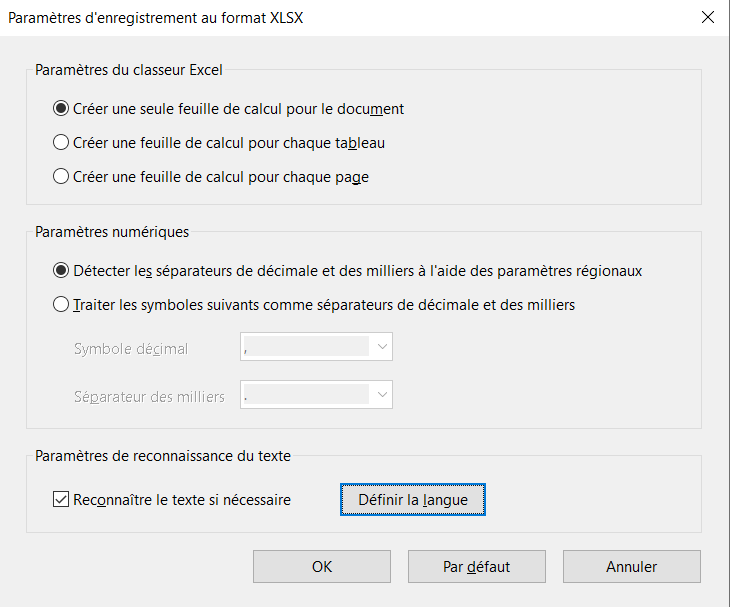Choose worksheet for each table option
The height and width of the screenshot is (607, 730).
tap(61, 143)
